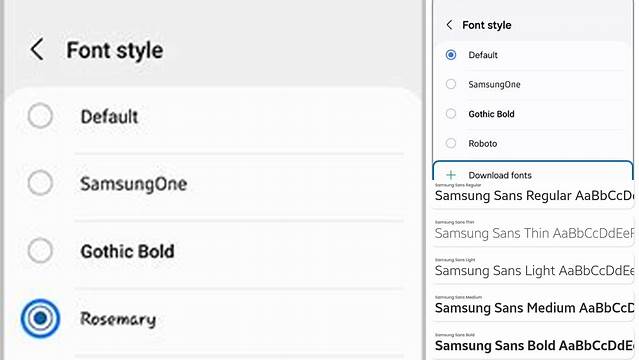Viewport: 639px width, 360px height.
Task: Select the Rosemary radio button
Action: (40, 318)
